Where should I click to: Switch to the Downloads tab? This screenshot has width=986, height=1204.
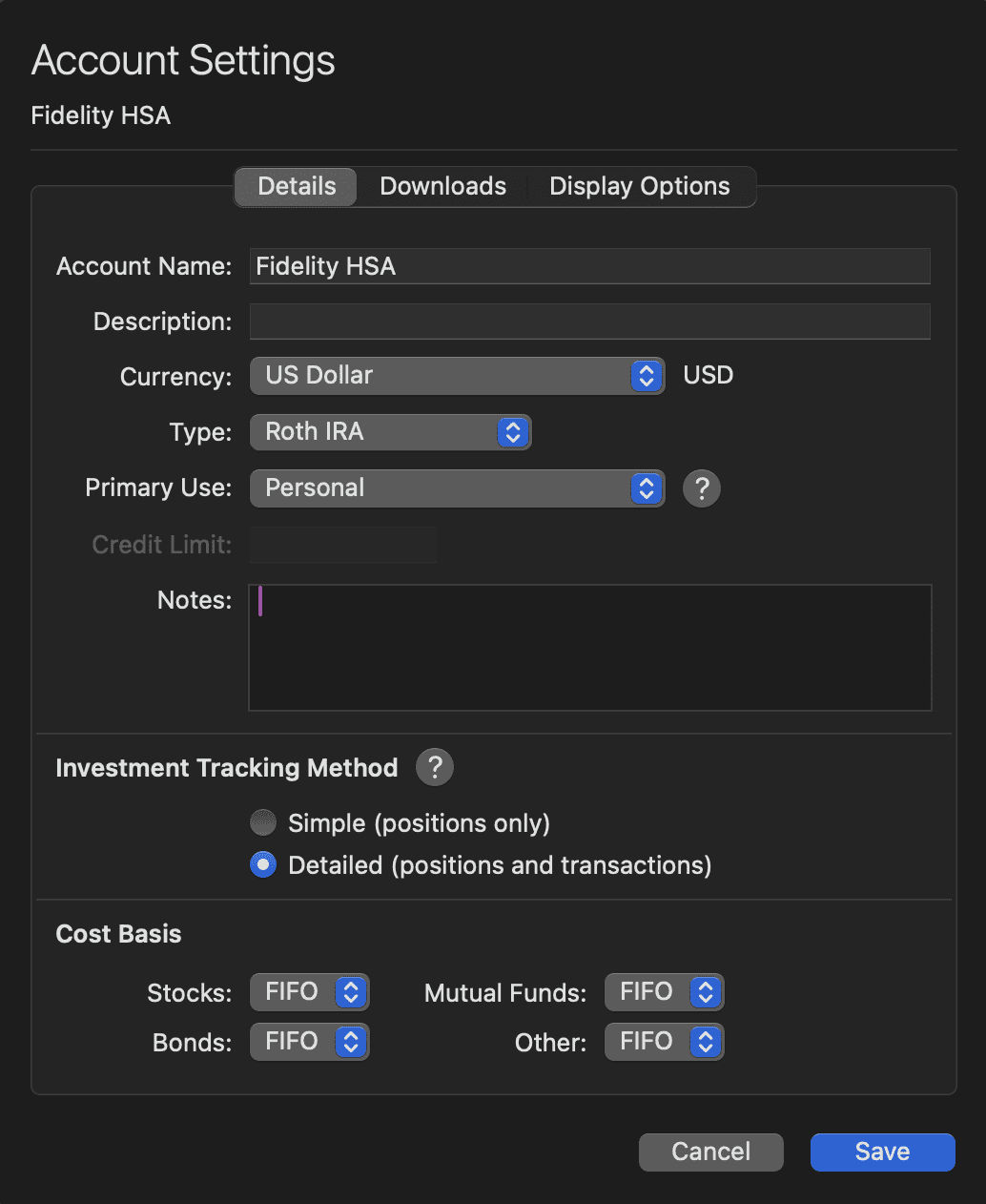click(442, 186)
